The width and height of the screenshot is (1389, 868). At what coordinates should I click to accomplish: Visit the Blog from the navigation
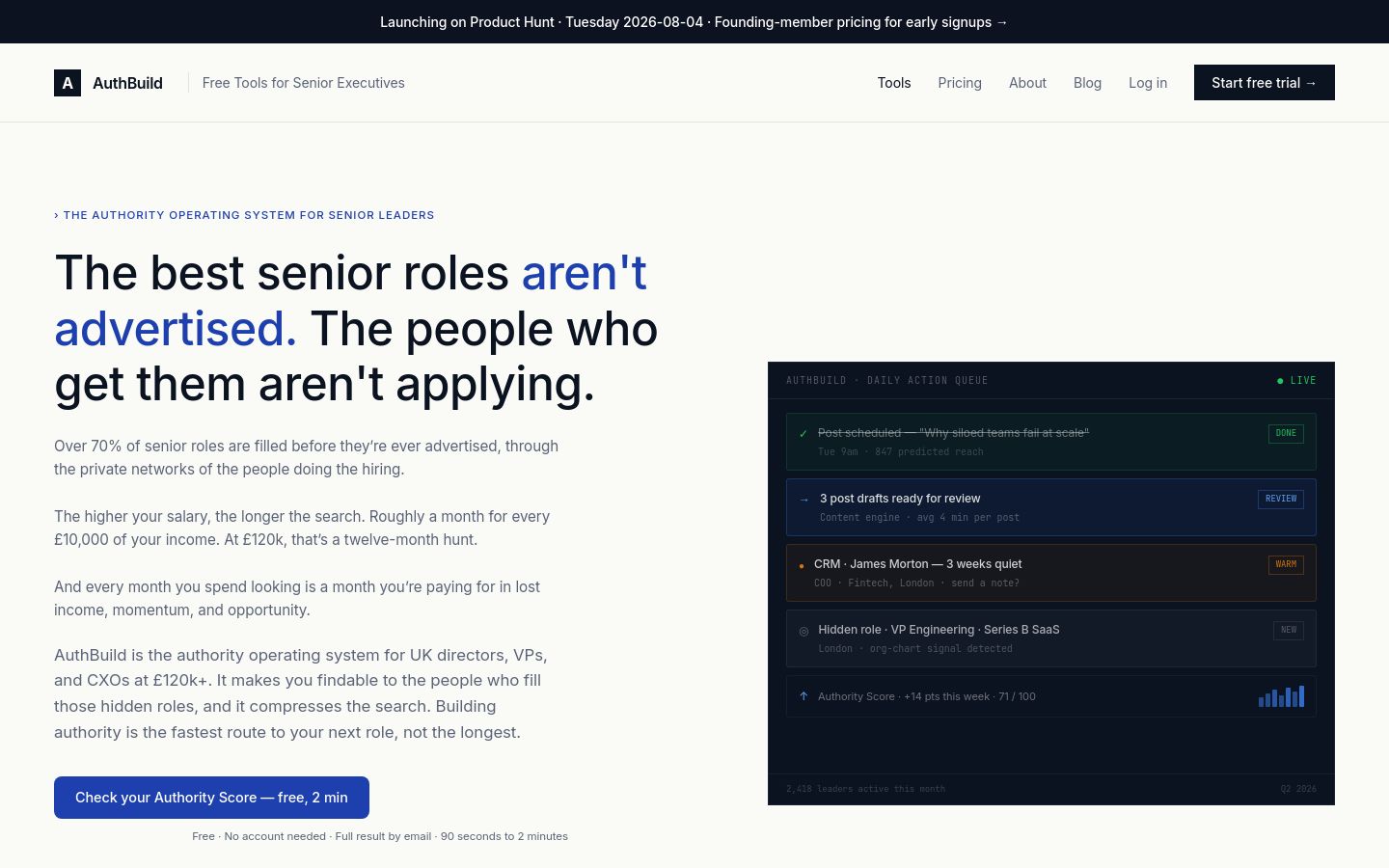coord(1087,83)
